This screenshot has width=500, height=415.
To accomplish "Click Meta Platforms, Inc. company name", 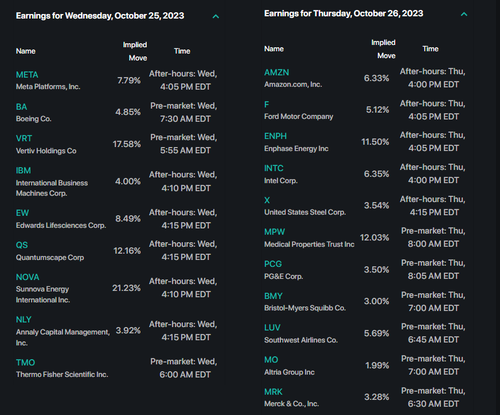I will coord(48,87).
